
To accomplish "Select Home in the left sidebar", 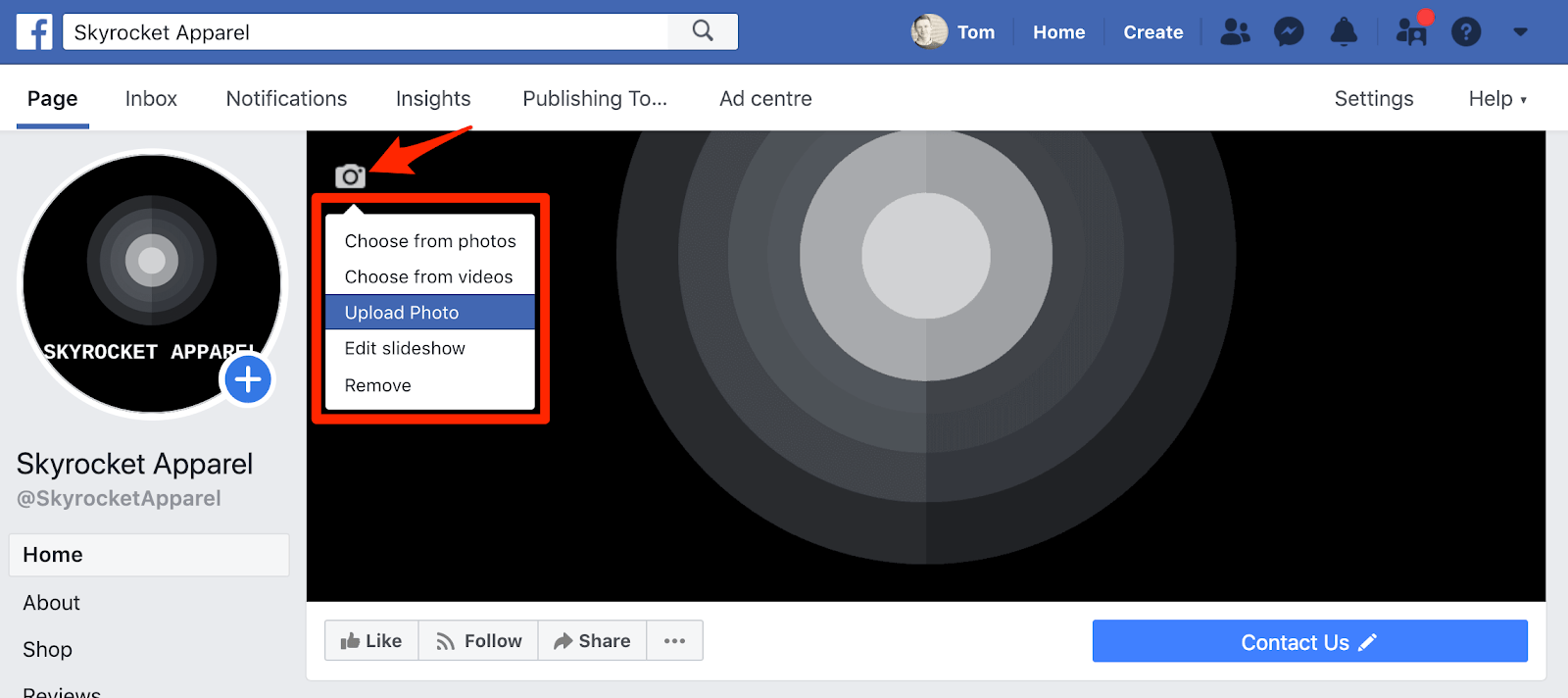I will click(149, 555).
